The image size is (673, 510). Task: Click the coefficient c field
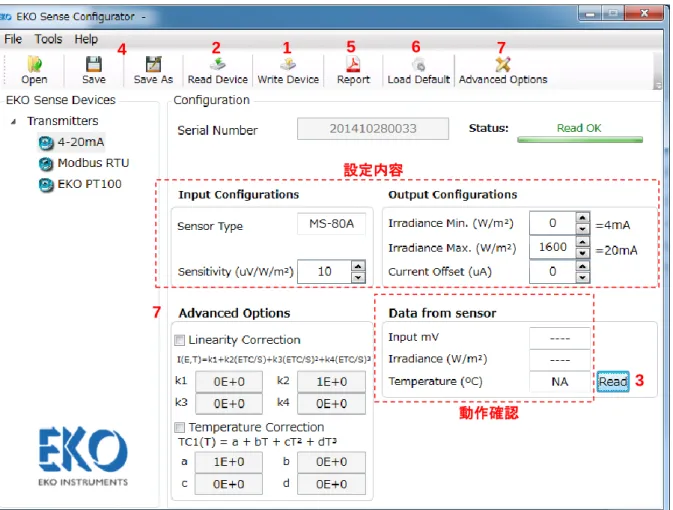coord(229,484)
